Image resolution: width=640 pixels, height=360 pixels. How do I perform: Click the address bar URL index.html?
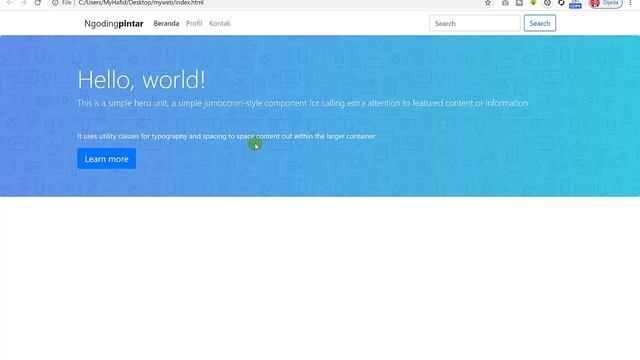point(141,3)
